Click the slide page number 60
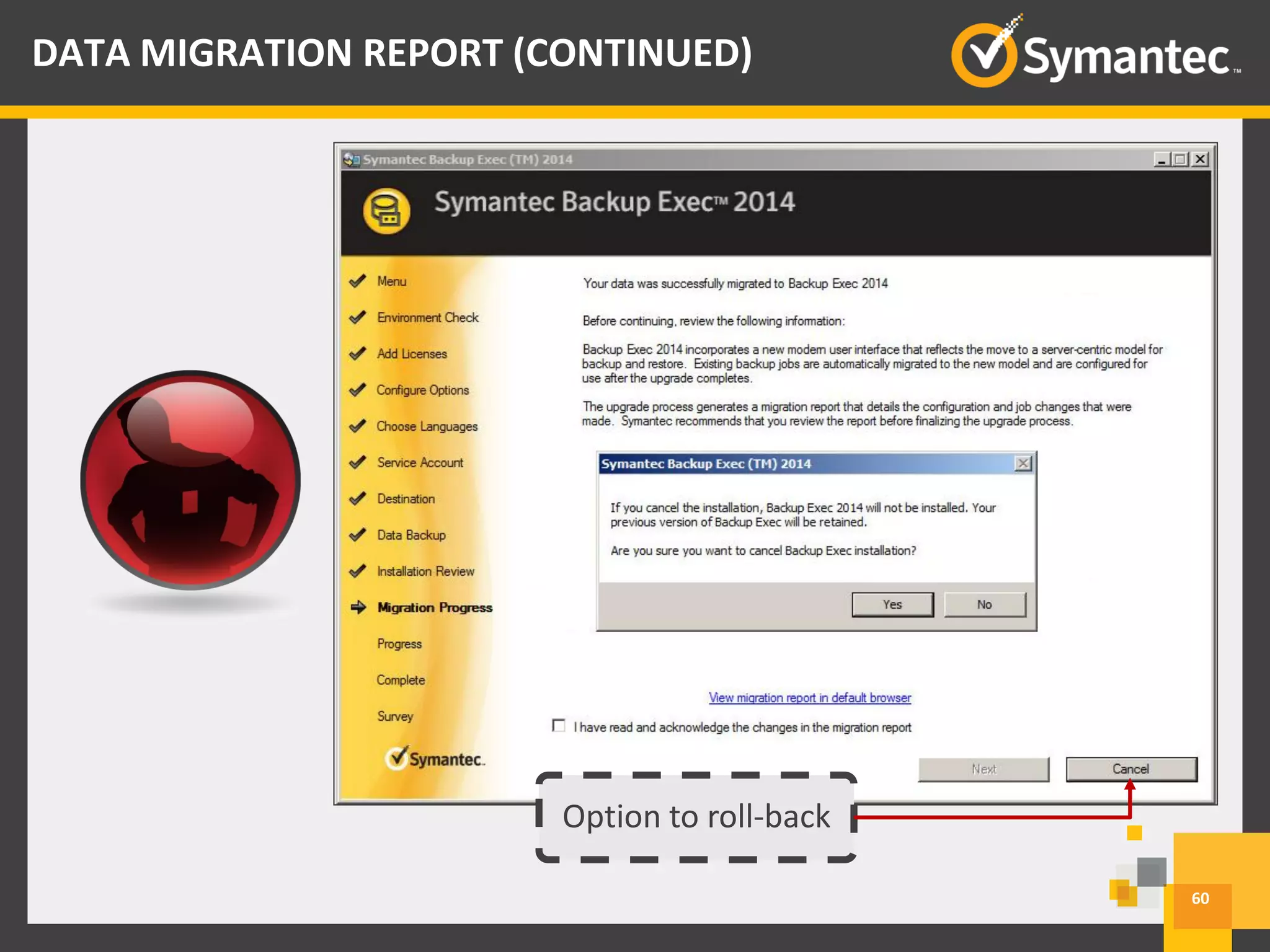 click(x=1201, y=898)
